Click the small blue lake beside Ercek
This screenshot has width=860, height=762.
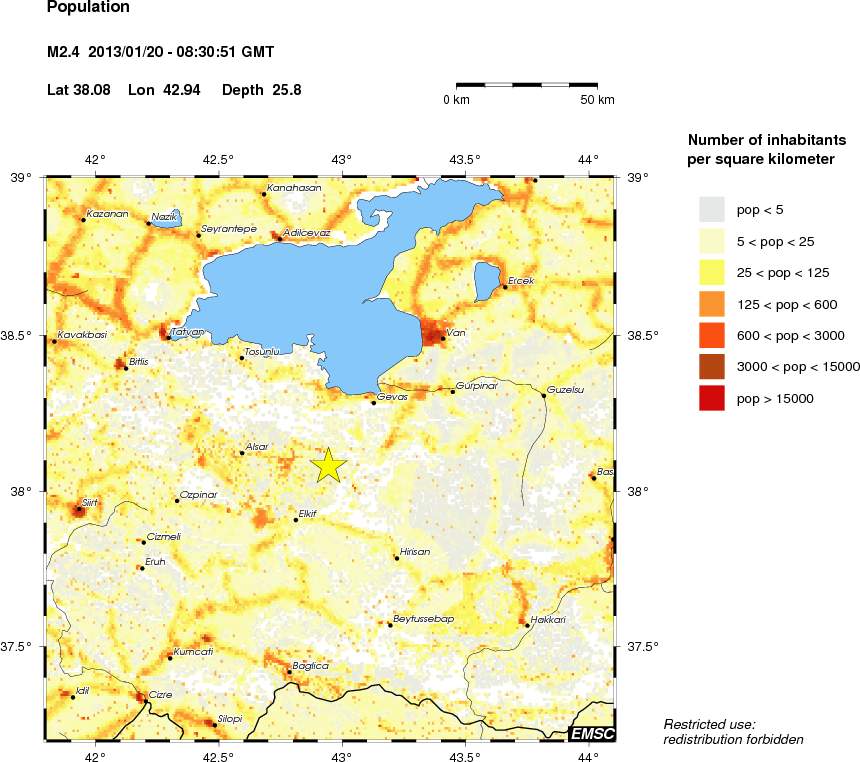coord(487,280)
